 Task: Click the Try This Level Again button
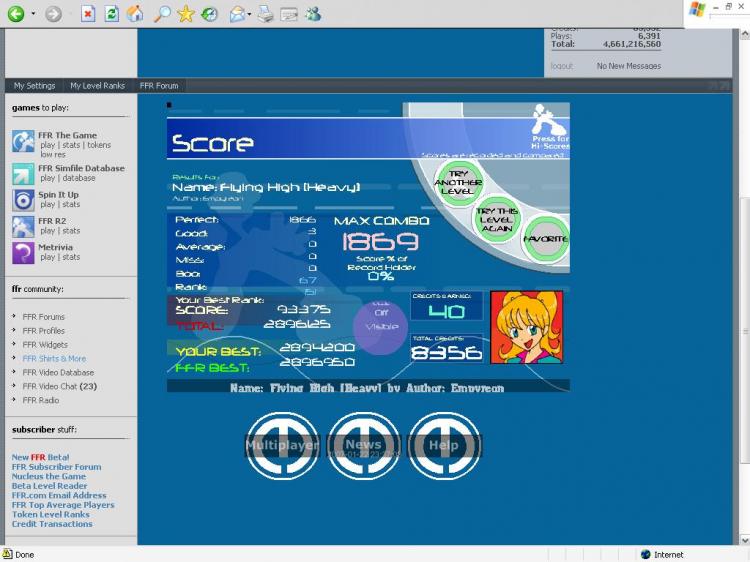[496, 219]
